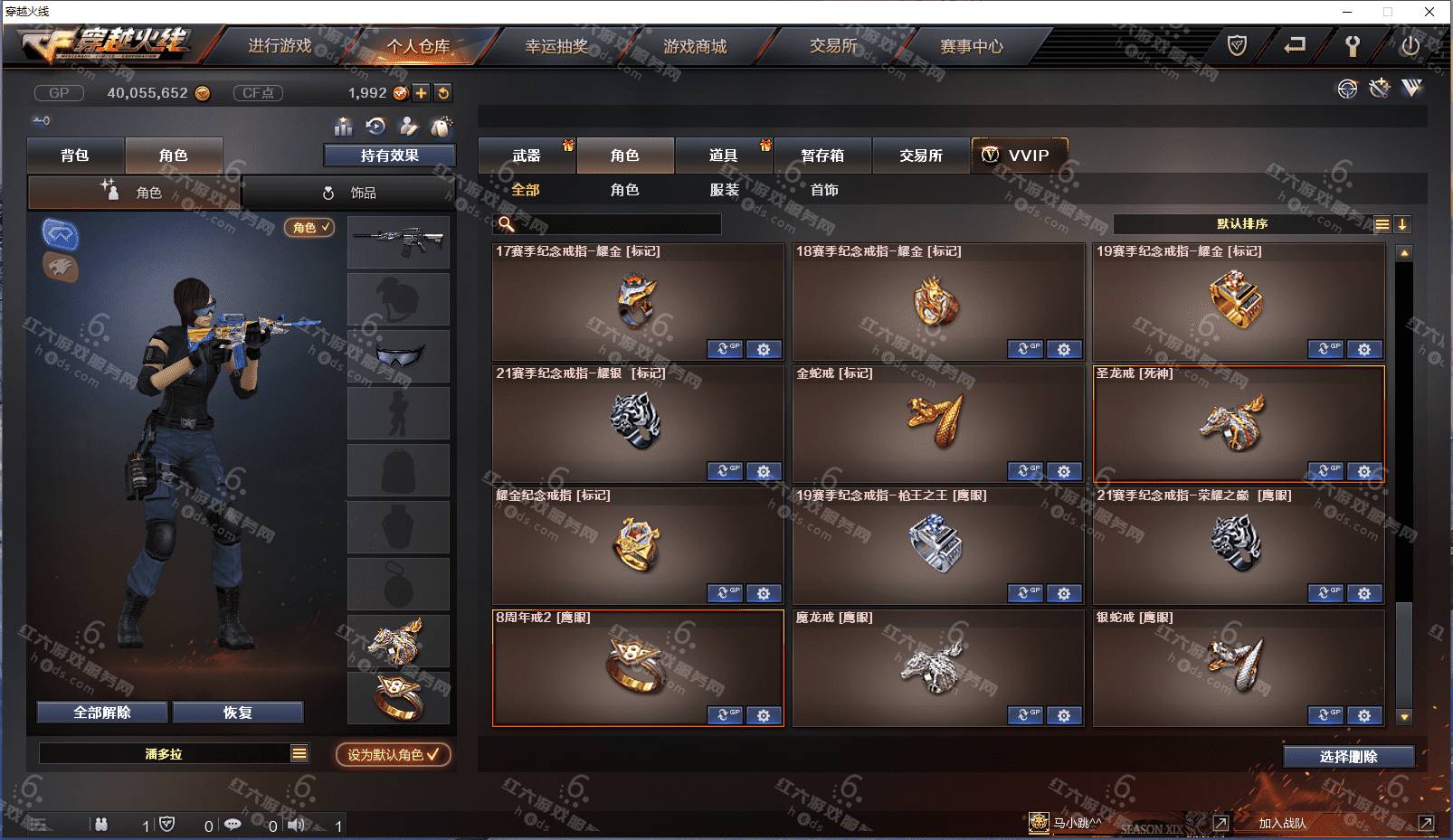The width and height of the screenshot is (1453, 840).
Task: Toggle 设为默认角色 default character option
Action: pos(394,754)
